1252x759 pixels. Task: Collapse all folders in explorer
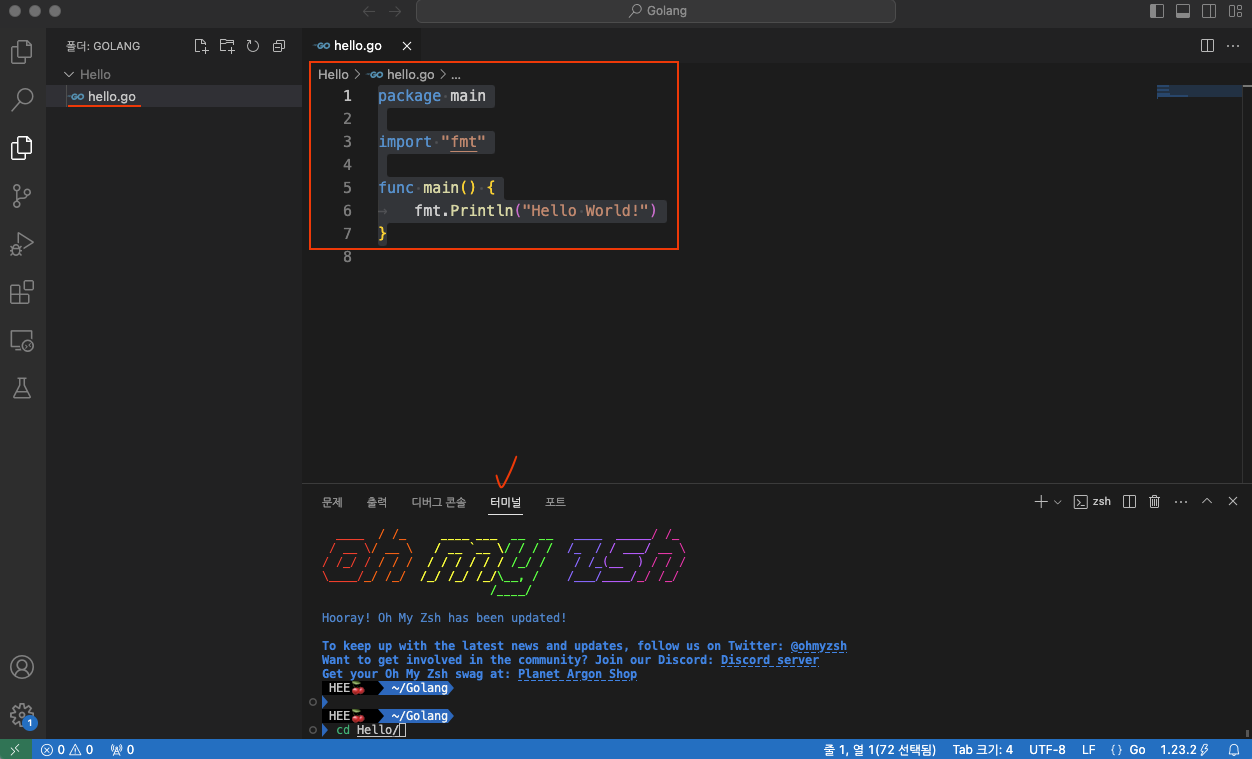pyautogui.click(x=279, y=46)
